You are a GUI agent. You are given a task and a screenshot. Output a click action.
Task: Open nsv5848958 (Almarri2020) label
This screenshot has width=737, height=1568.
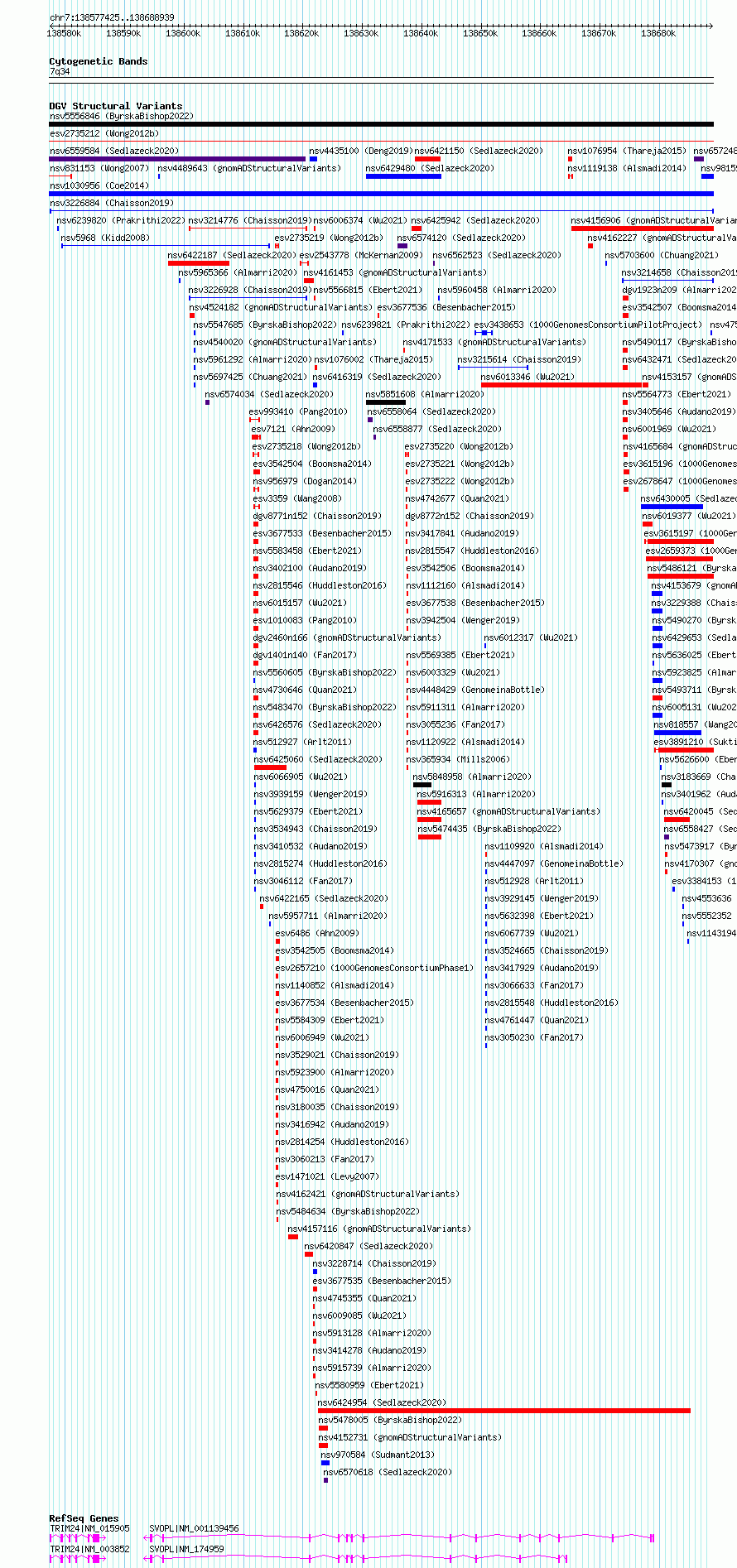coord(473,777)
